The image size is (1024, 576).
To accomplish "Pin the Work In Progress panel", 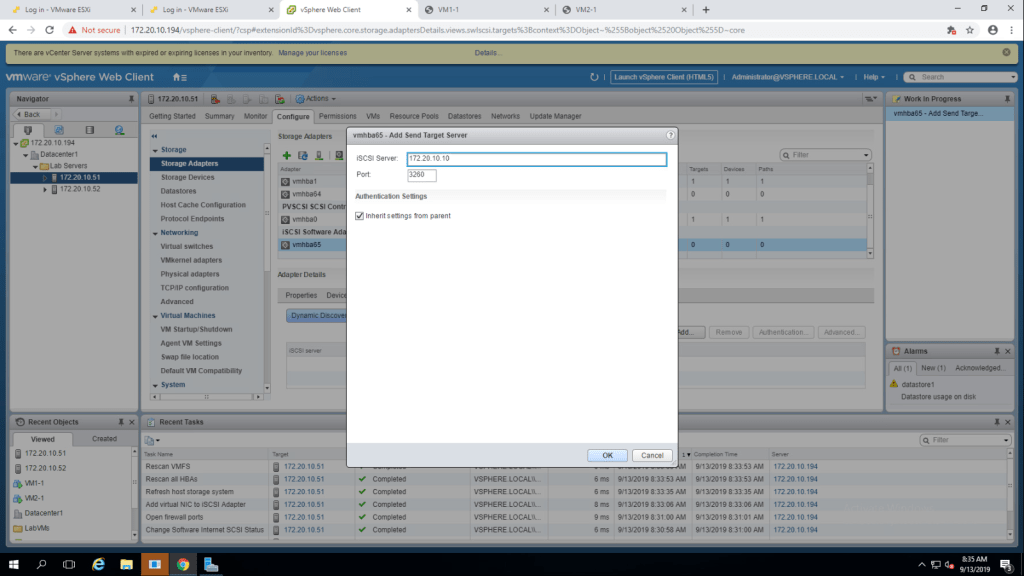I will pos(1005,99).
